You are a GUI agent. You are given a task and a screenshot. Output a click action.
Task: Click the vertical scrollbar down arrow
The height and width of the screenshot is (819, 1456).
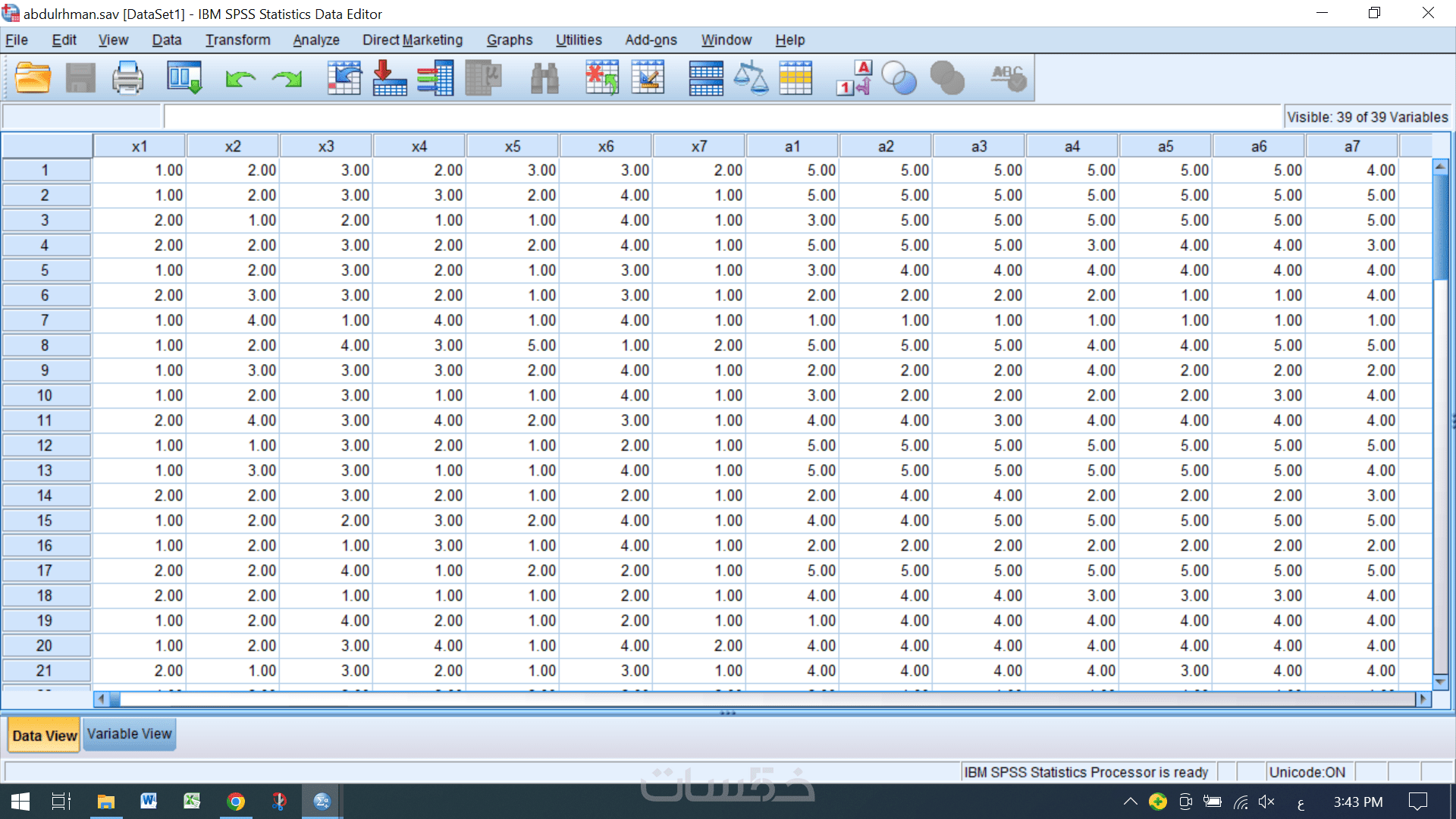click(1440, 681)
